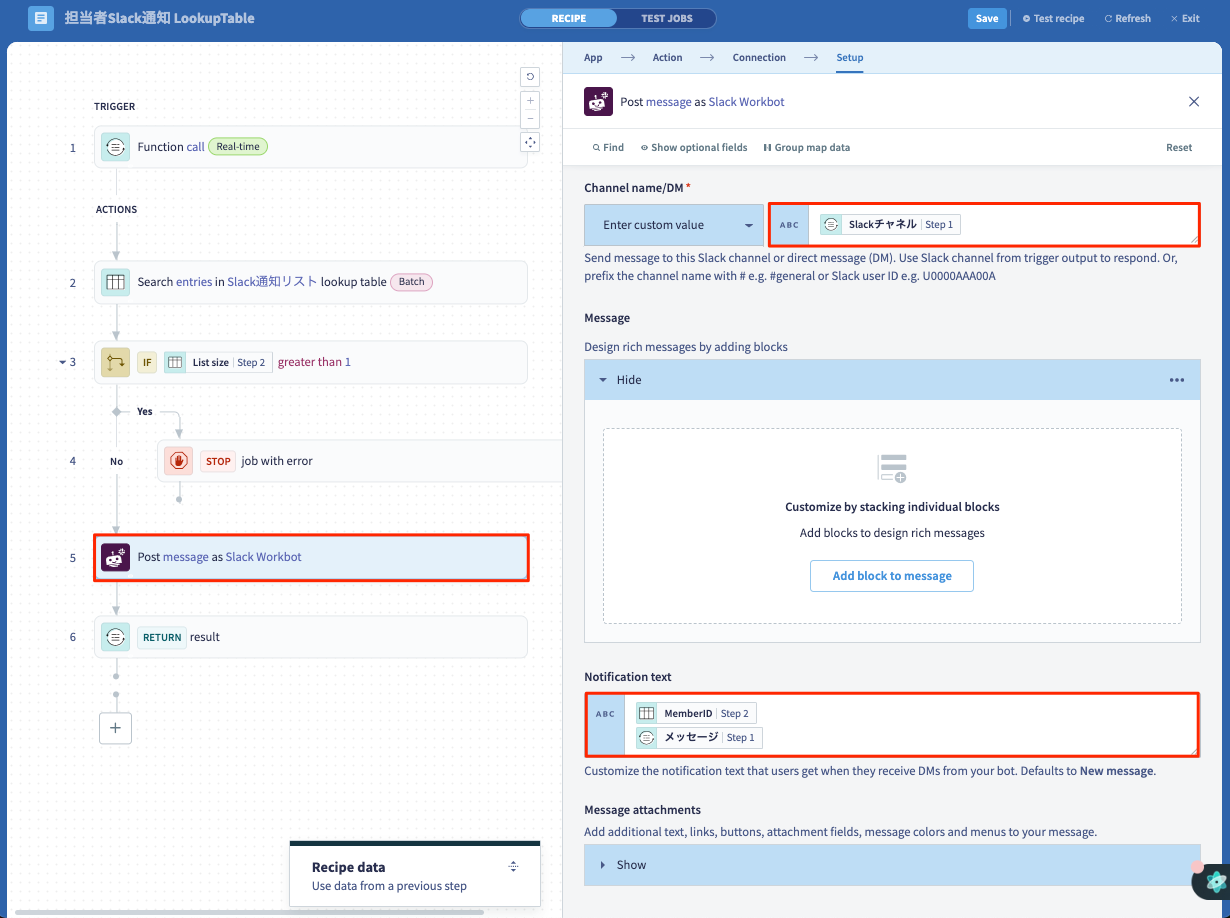The width and height of the screenshot is (1230, 918).
Task: Collapse step 3 IF condition arrow
Action: (x=61, y=362)
